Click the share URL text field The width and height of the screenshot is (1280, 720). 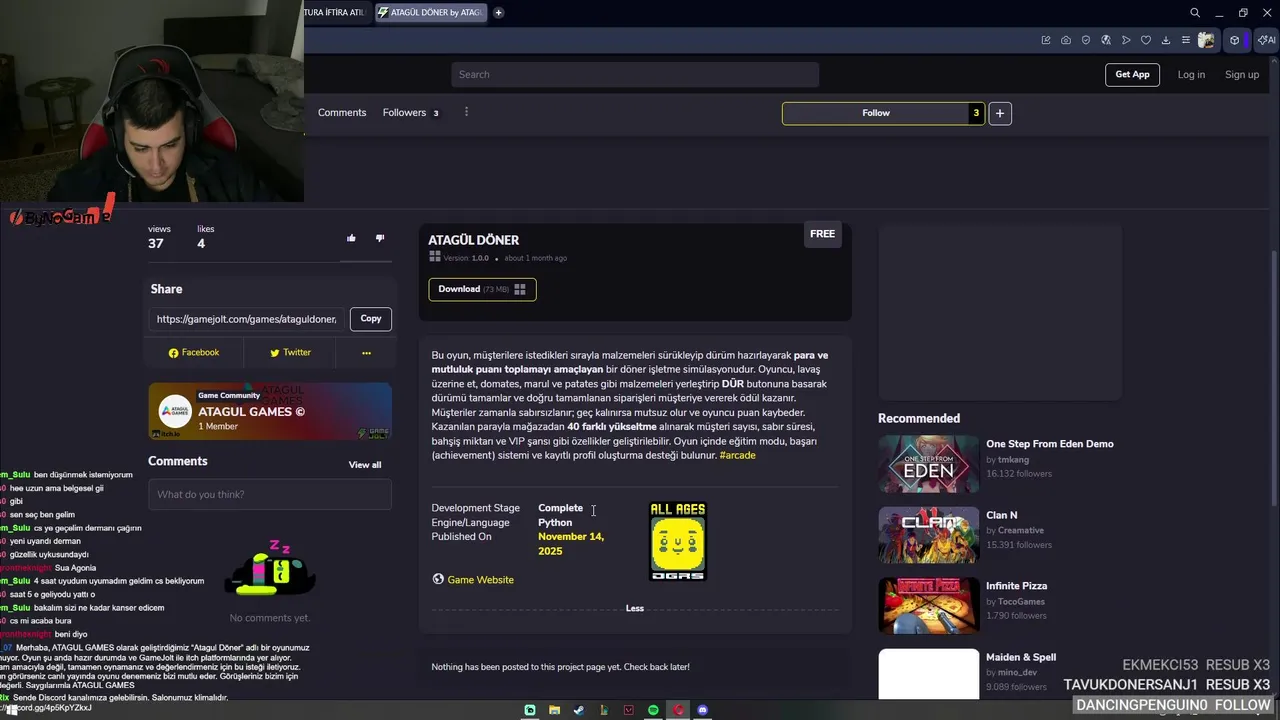coord(247,319)
